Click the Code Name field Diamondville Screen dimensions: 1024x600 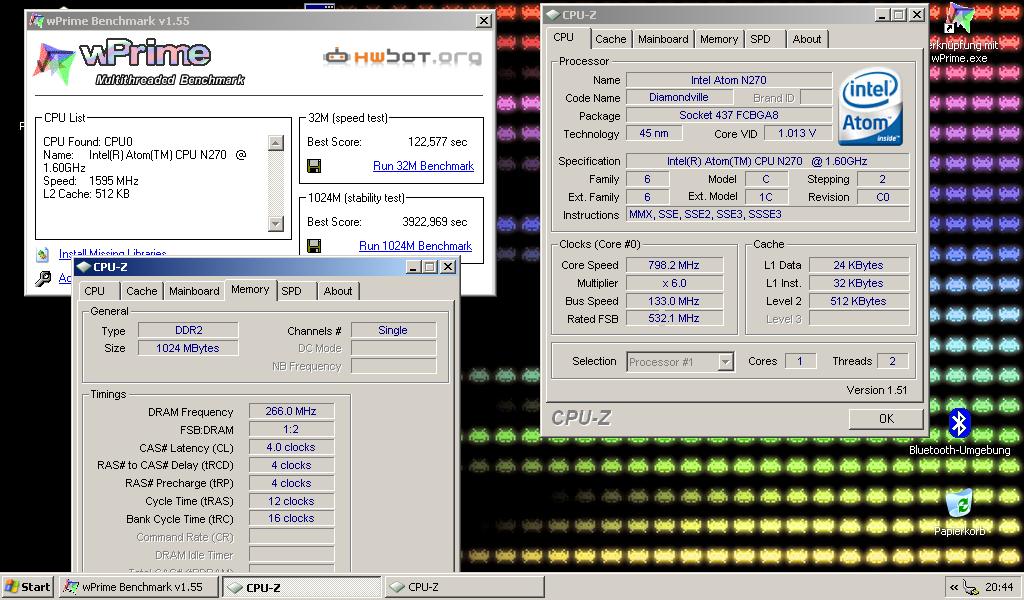coord(679,97)
